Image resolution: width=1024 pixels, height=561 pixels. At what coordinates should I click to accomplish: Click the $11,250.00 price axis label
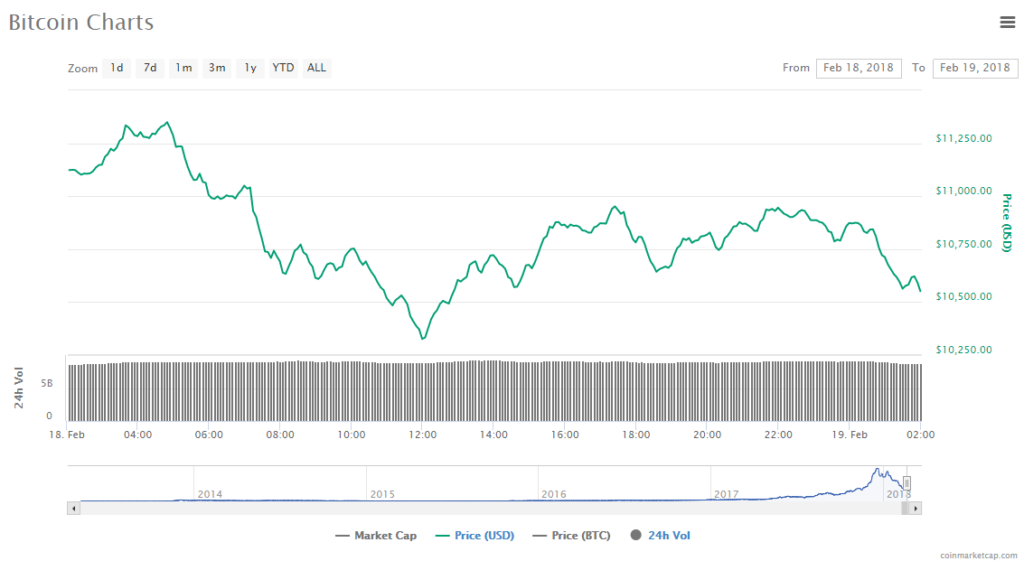[x=963, y=138]
